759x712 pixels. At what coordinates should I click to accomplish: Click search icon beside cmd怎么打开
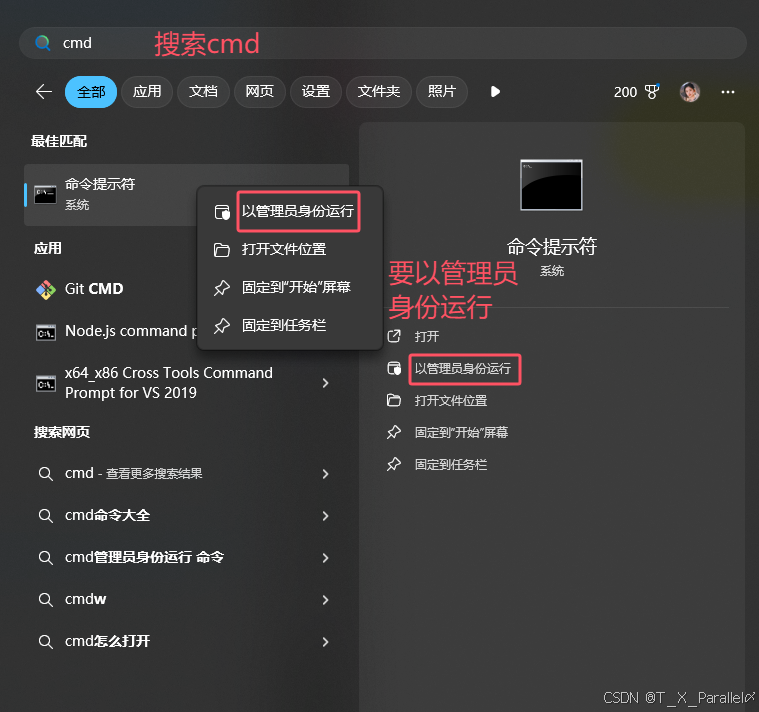click(46, 642)
